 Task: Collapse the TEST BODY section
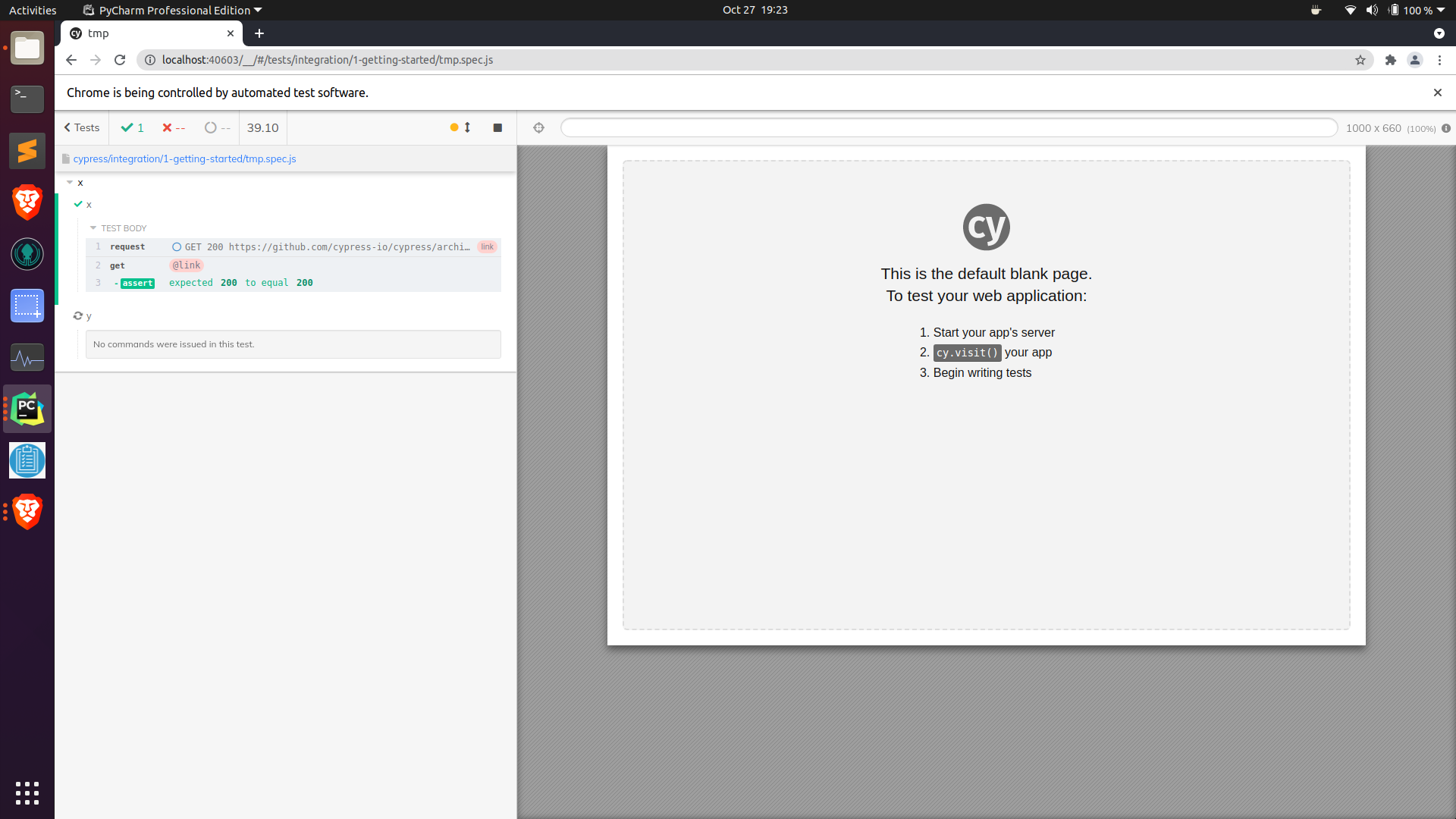(x=93, y=227)
